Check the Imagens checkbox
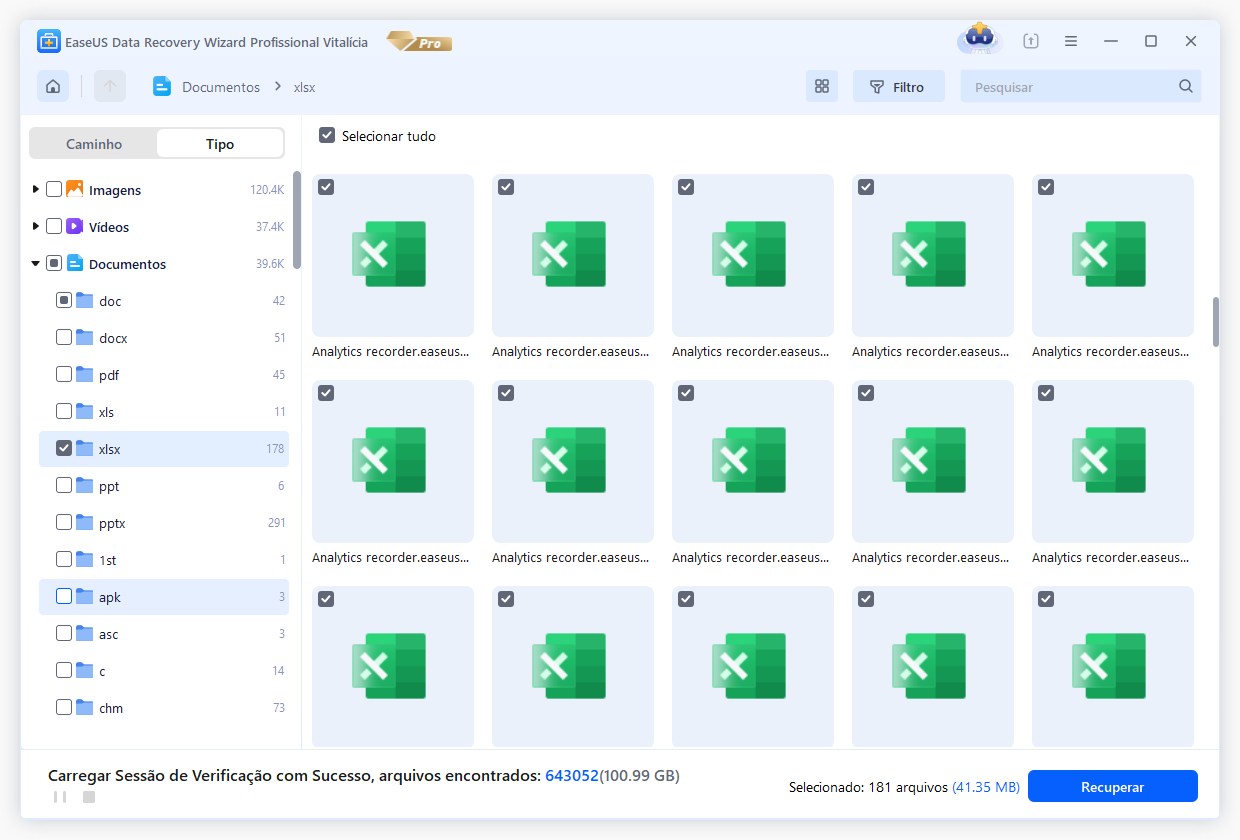 click(54, 189)
